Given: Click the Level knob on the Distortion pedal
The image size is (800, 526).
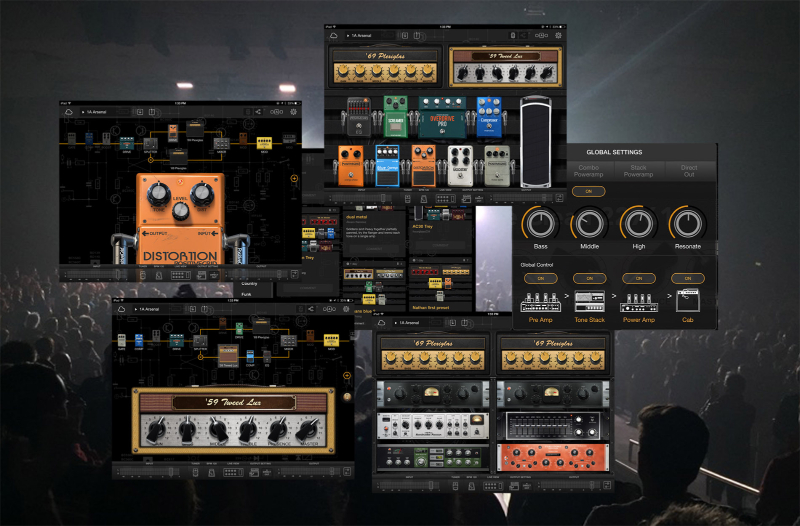Looking at the screenshot, I should [x=181, y=210].
